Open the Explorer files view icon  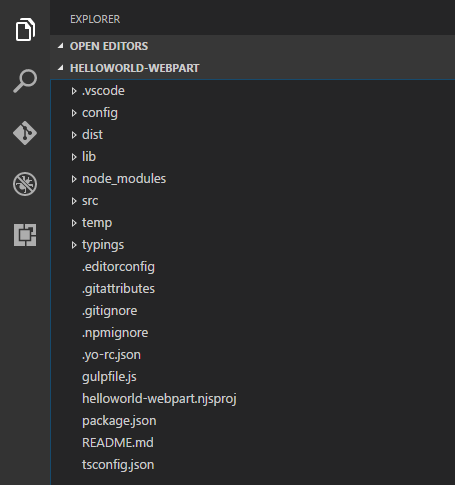tap(25, 30)
